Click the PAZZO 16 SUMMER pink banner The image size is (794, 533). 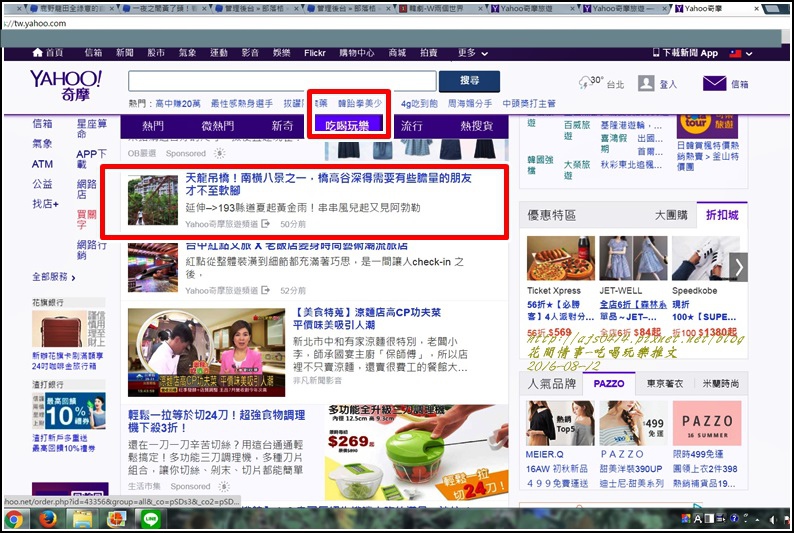(707, 423)
